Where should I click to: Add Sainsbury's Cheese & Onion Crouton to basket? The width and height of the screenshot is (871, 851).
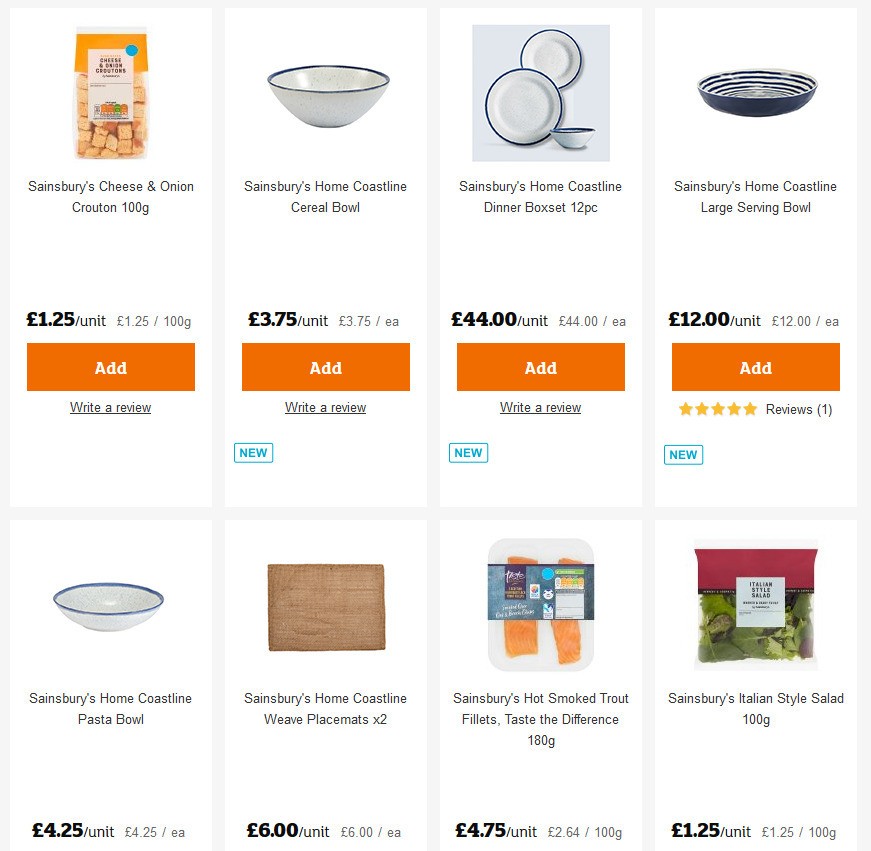click(110, 367)
